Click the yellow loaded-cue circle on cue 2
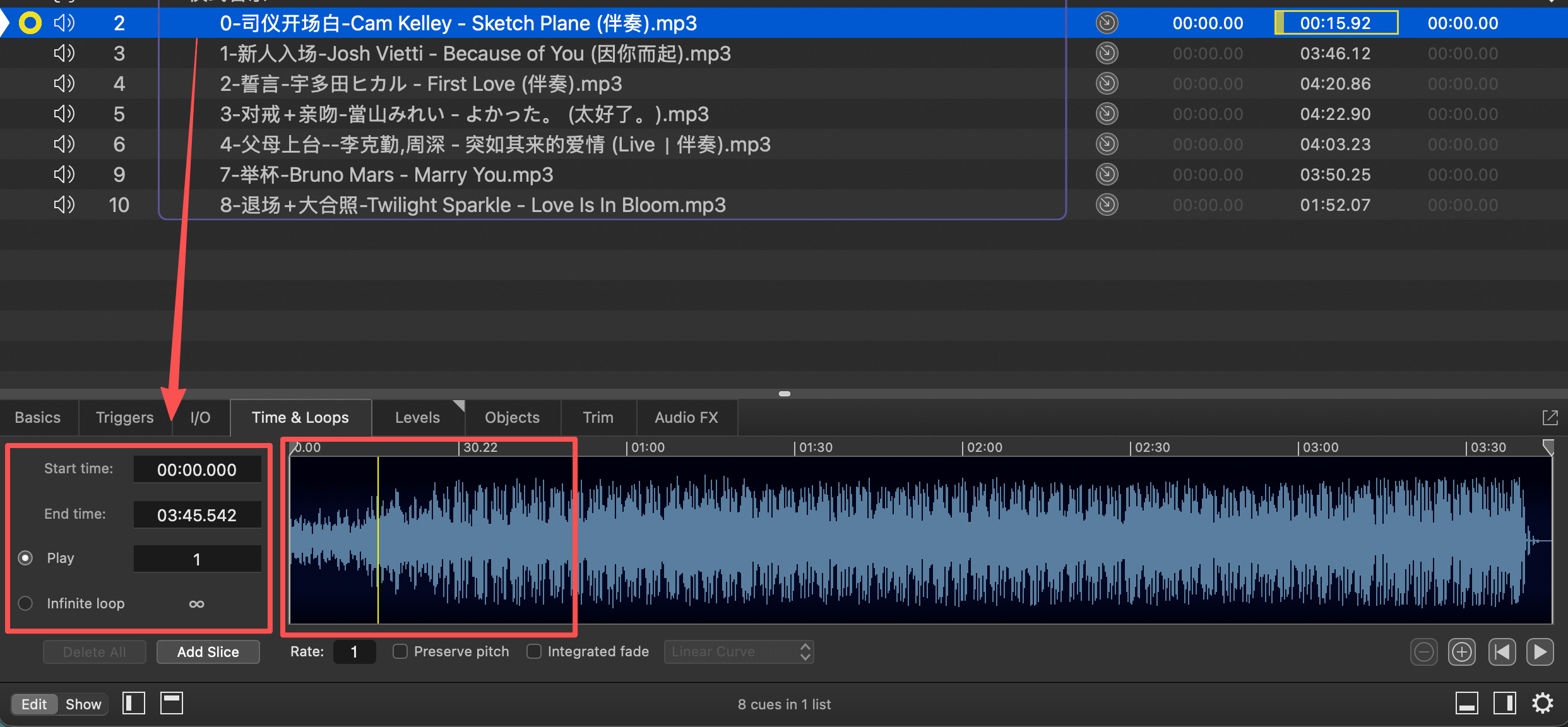Image resolution: width=1568 pixels, height=727 pixels. [30, 23]
